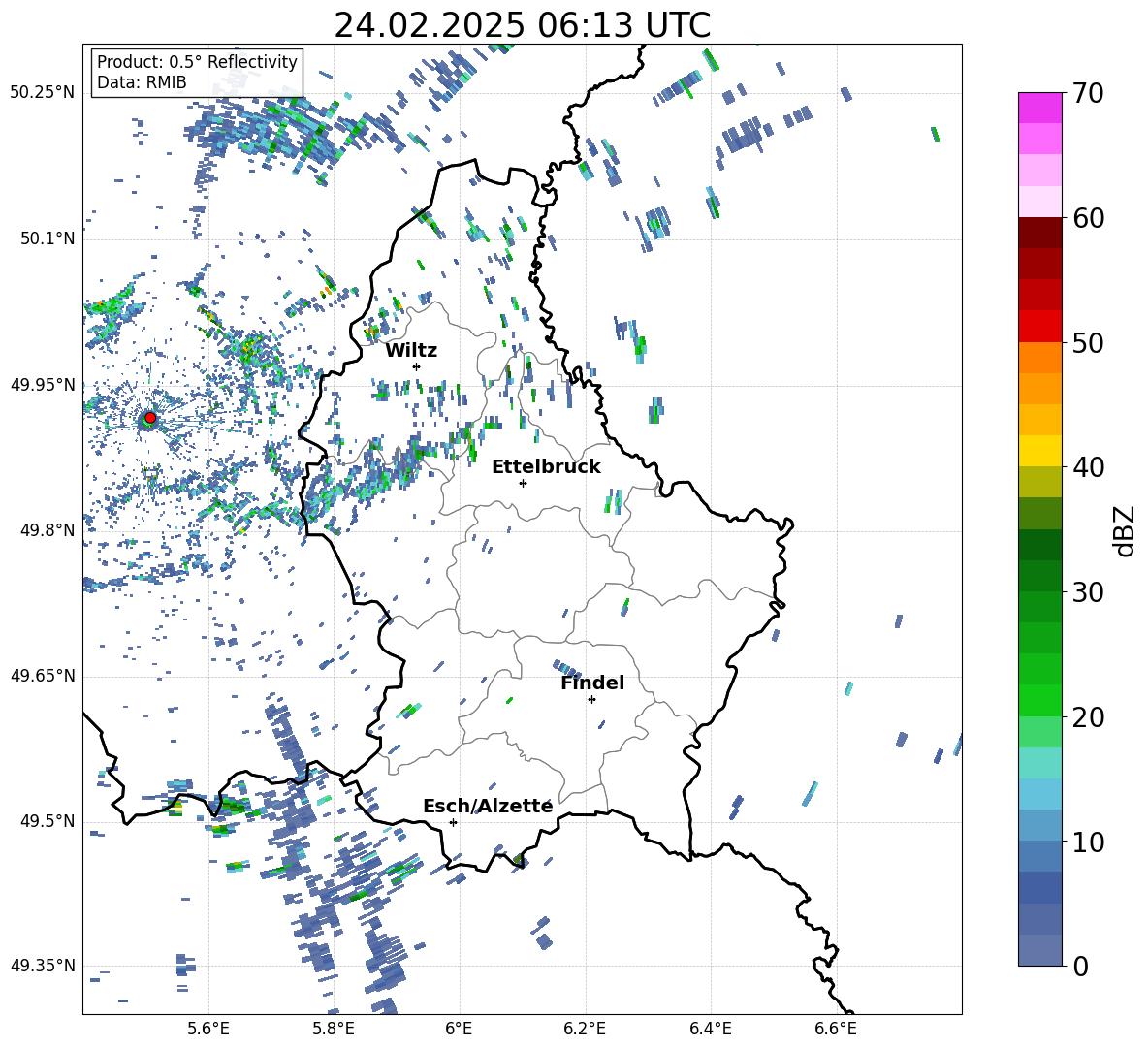The image size is (1148, 1048).
Task: Click the Esch/Alzette city label
Action: (x=488, y=806)
